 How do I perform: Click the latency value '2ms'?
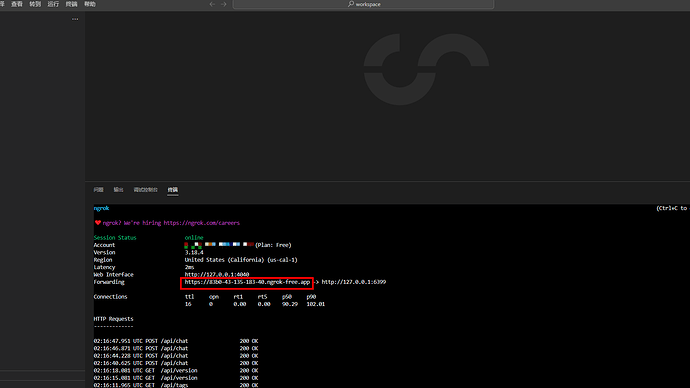click(x=189, y=267)
